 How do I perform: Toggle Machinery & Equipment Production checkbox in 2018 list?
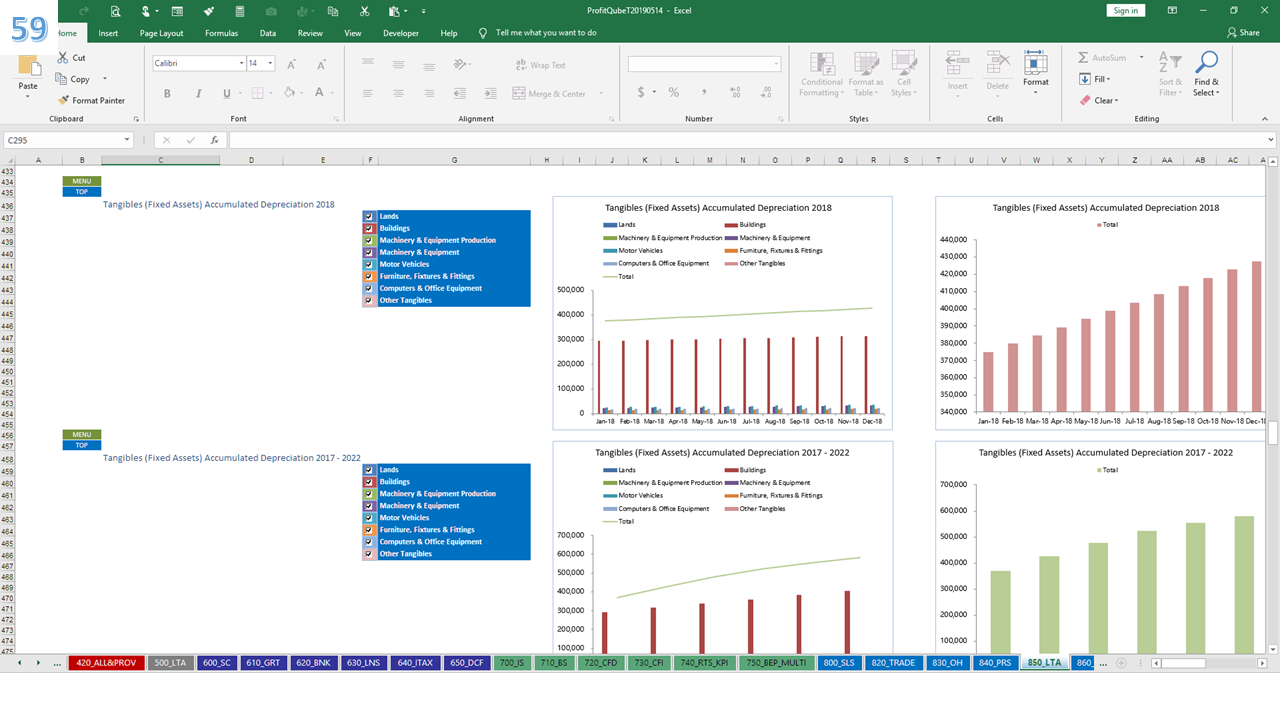369,240
